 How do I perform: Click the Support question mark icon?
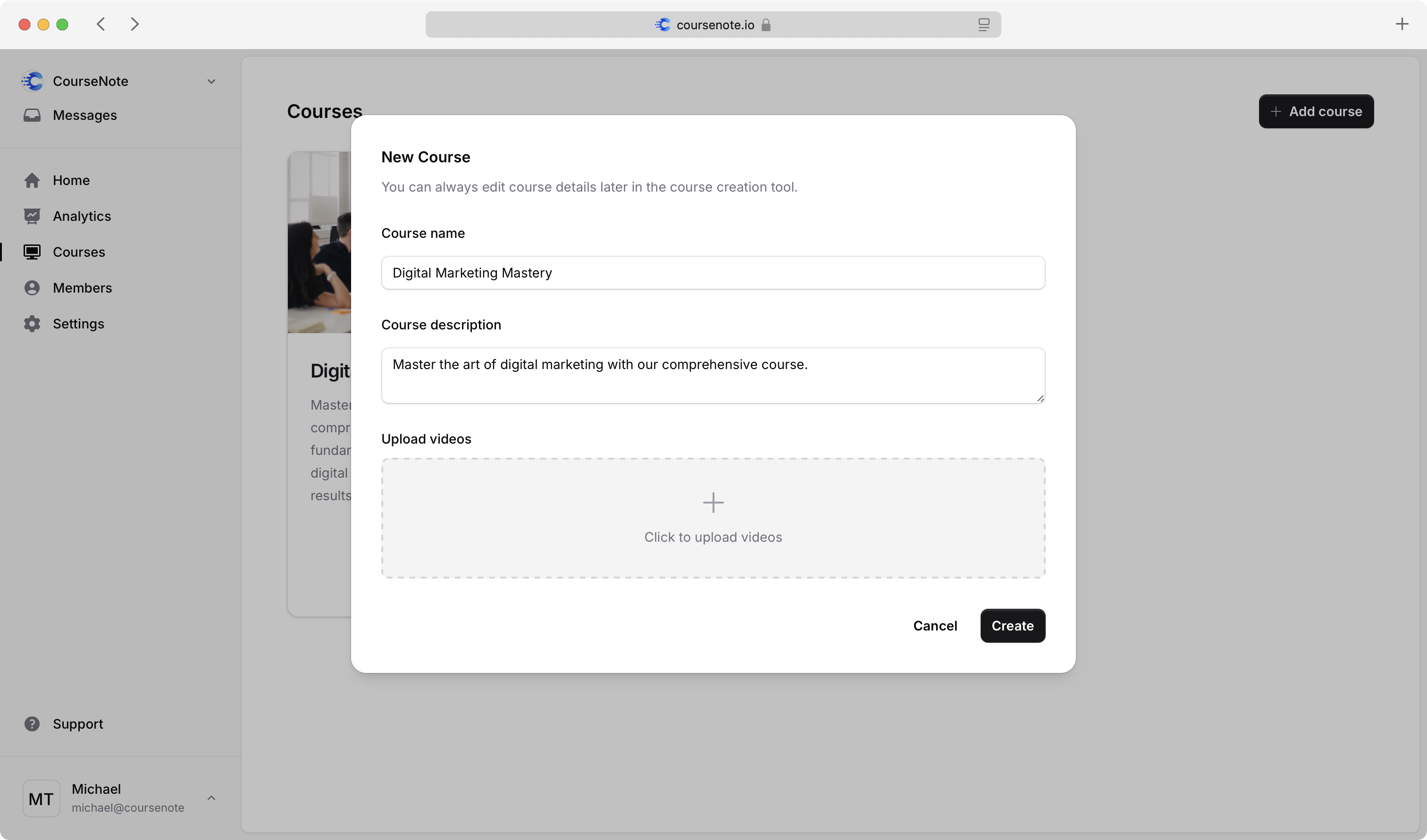(32, 724)
